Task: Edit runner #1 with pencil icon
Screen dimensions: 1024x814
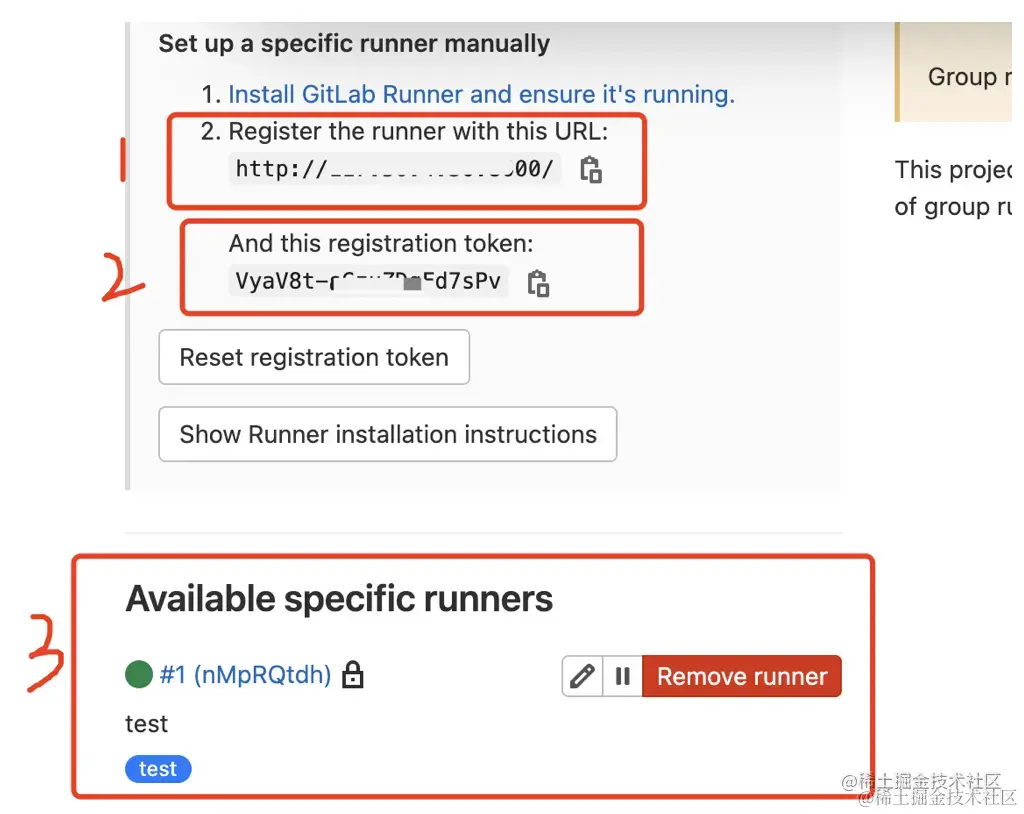Action: pos(582,677)
